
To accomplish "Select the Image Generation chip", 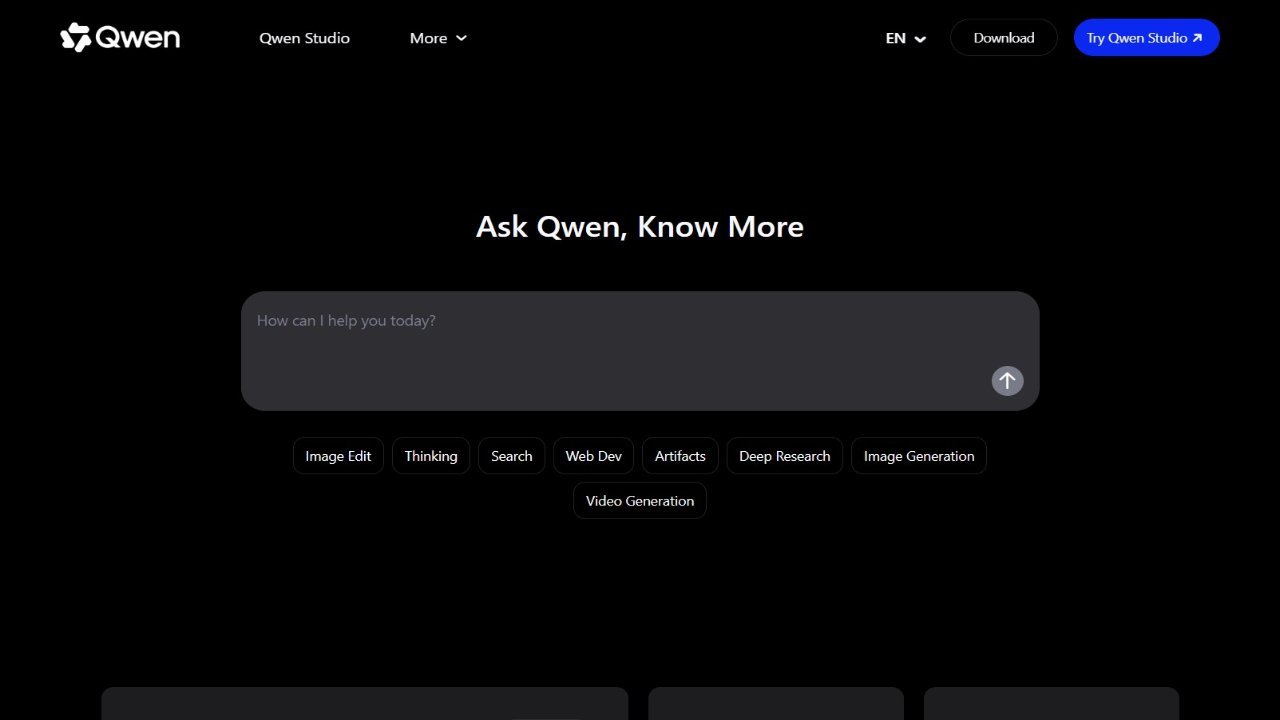I will point(919,456).
